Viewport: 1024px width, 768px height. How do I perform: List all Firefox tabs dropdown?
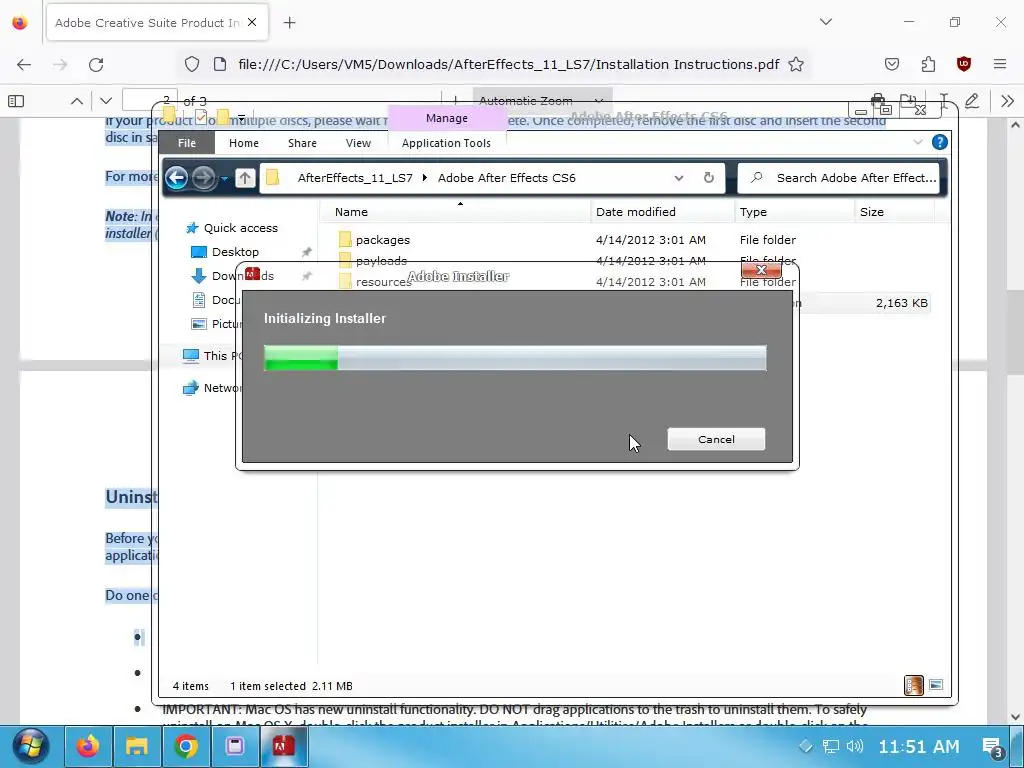pyautogui.click(x=825, y=22)
